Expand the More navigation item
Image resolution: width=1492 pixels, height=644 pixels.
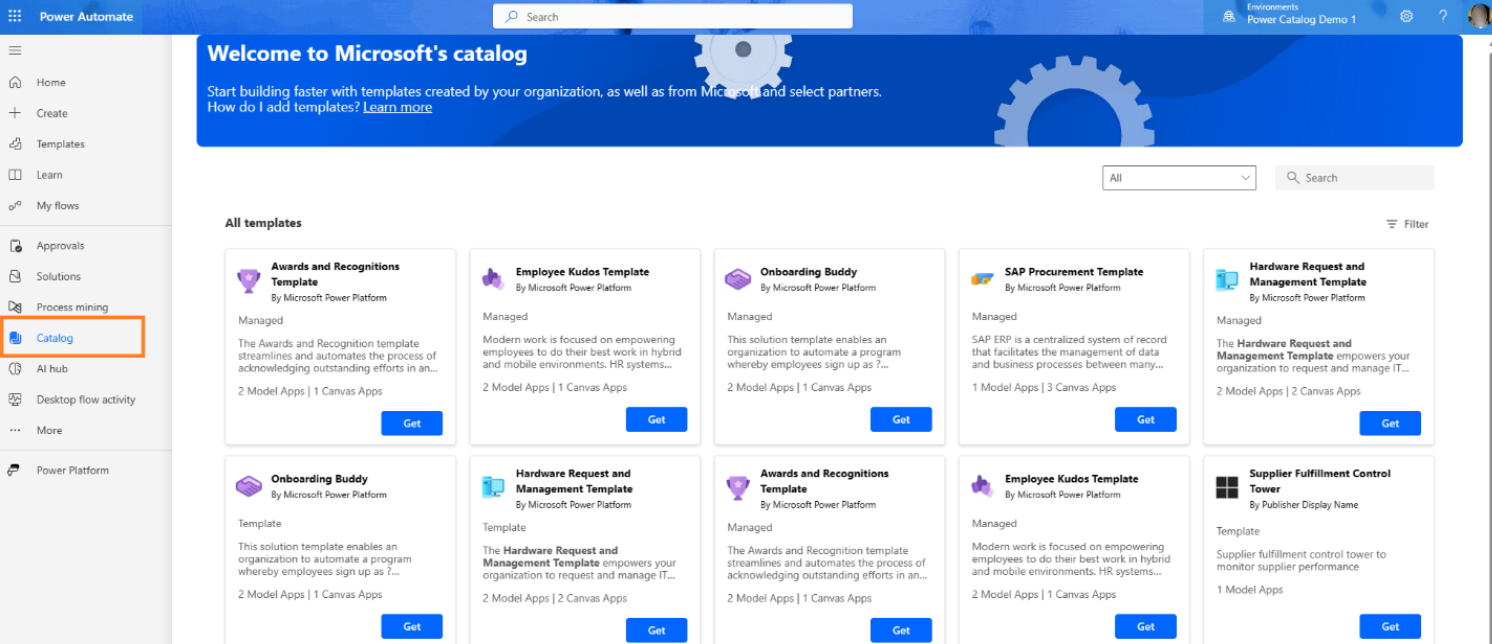49,431
